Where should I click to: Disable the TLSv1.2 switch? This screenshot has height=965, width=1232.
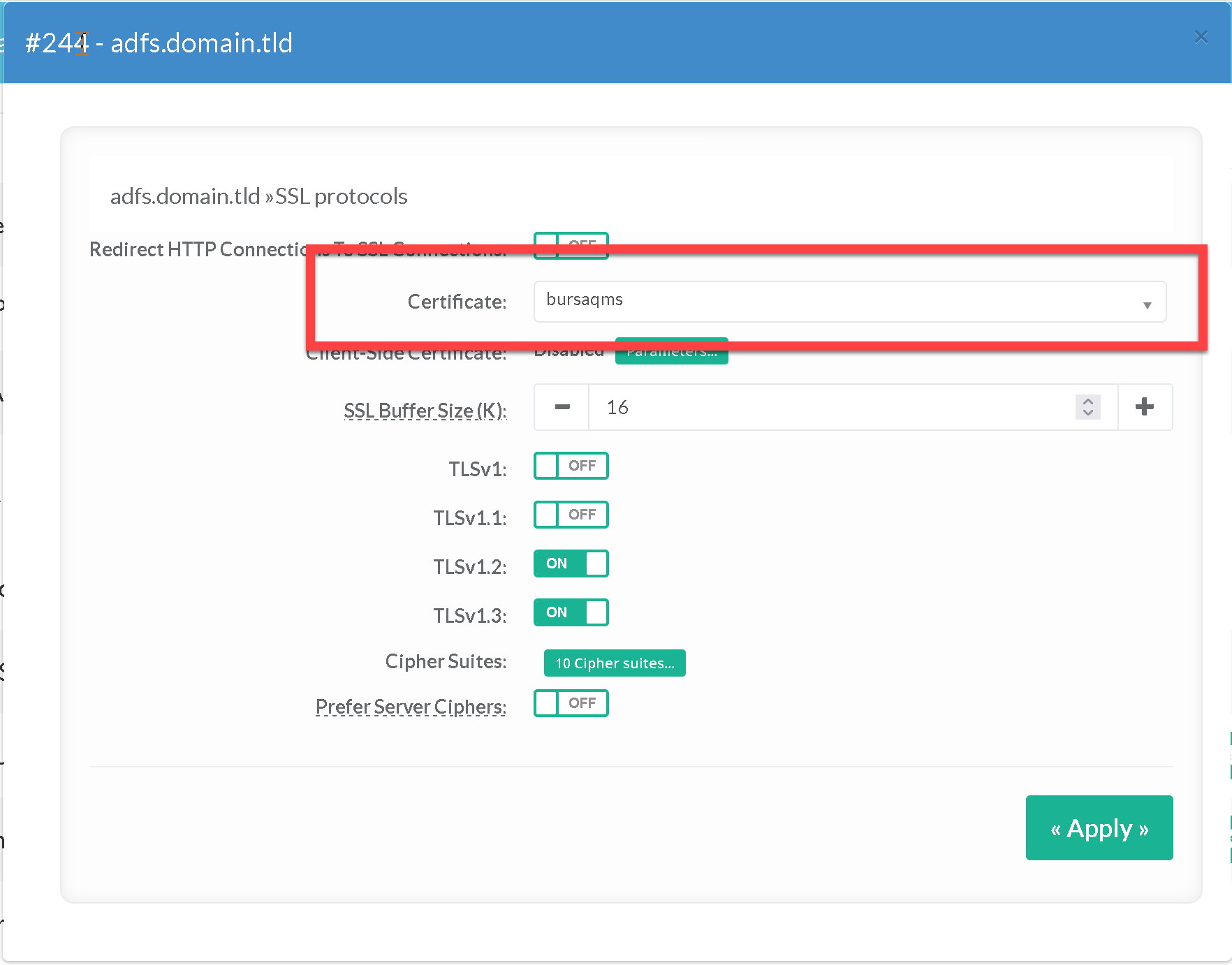coord(571,563)
